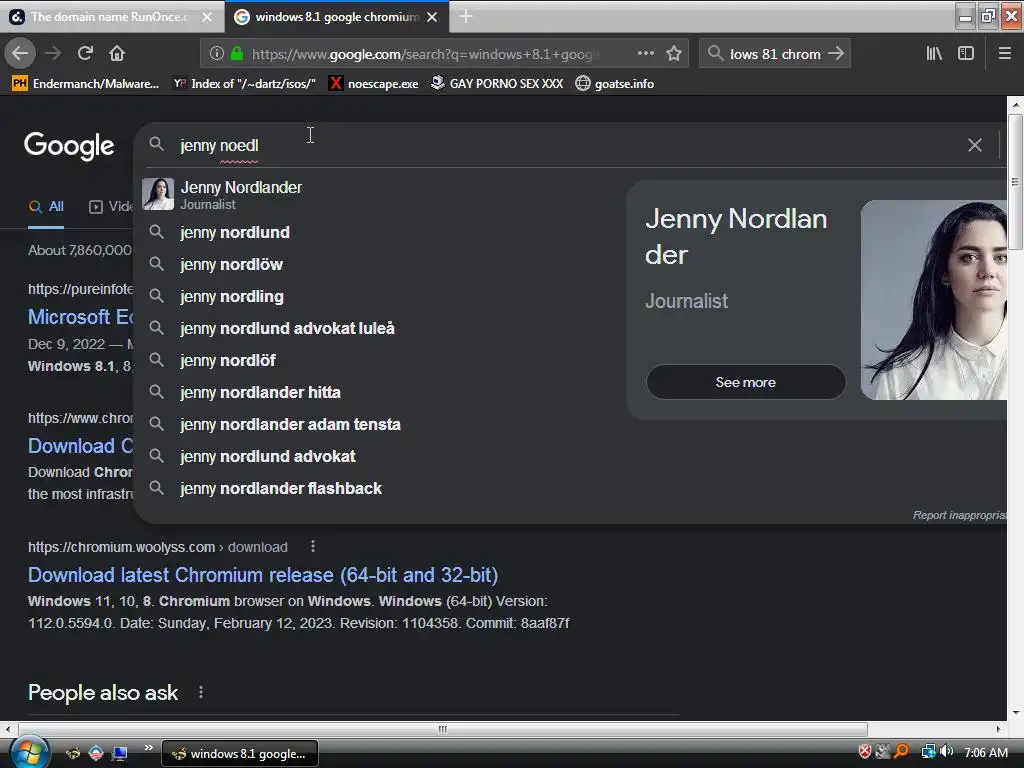Open page actions three-dot menu
The height and width of the screenshot is (768, 1024).
tap(645, 54)
